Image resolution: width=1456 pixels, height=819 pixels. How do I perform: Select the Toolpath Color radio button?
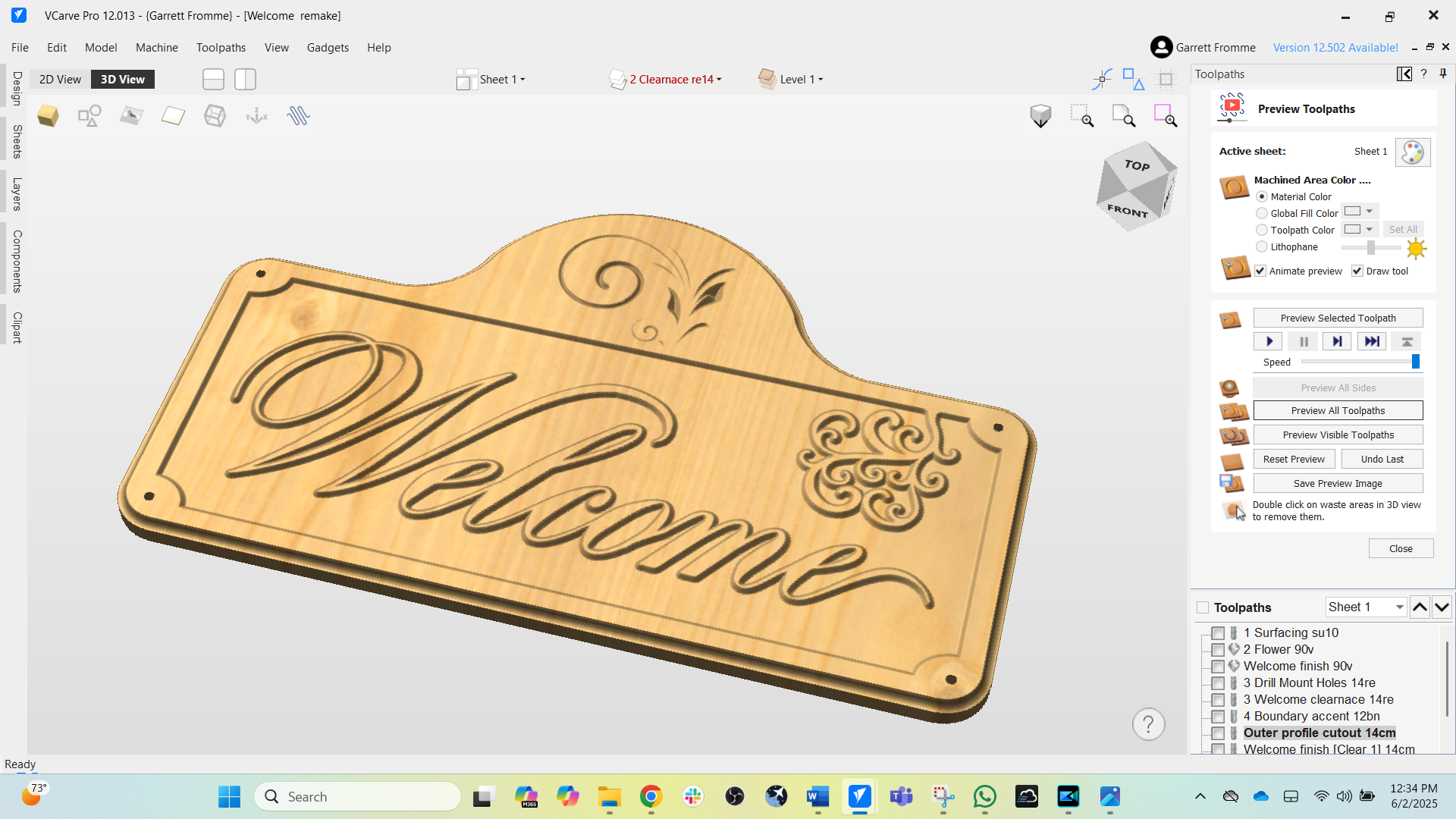coord(1262,230)
